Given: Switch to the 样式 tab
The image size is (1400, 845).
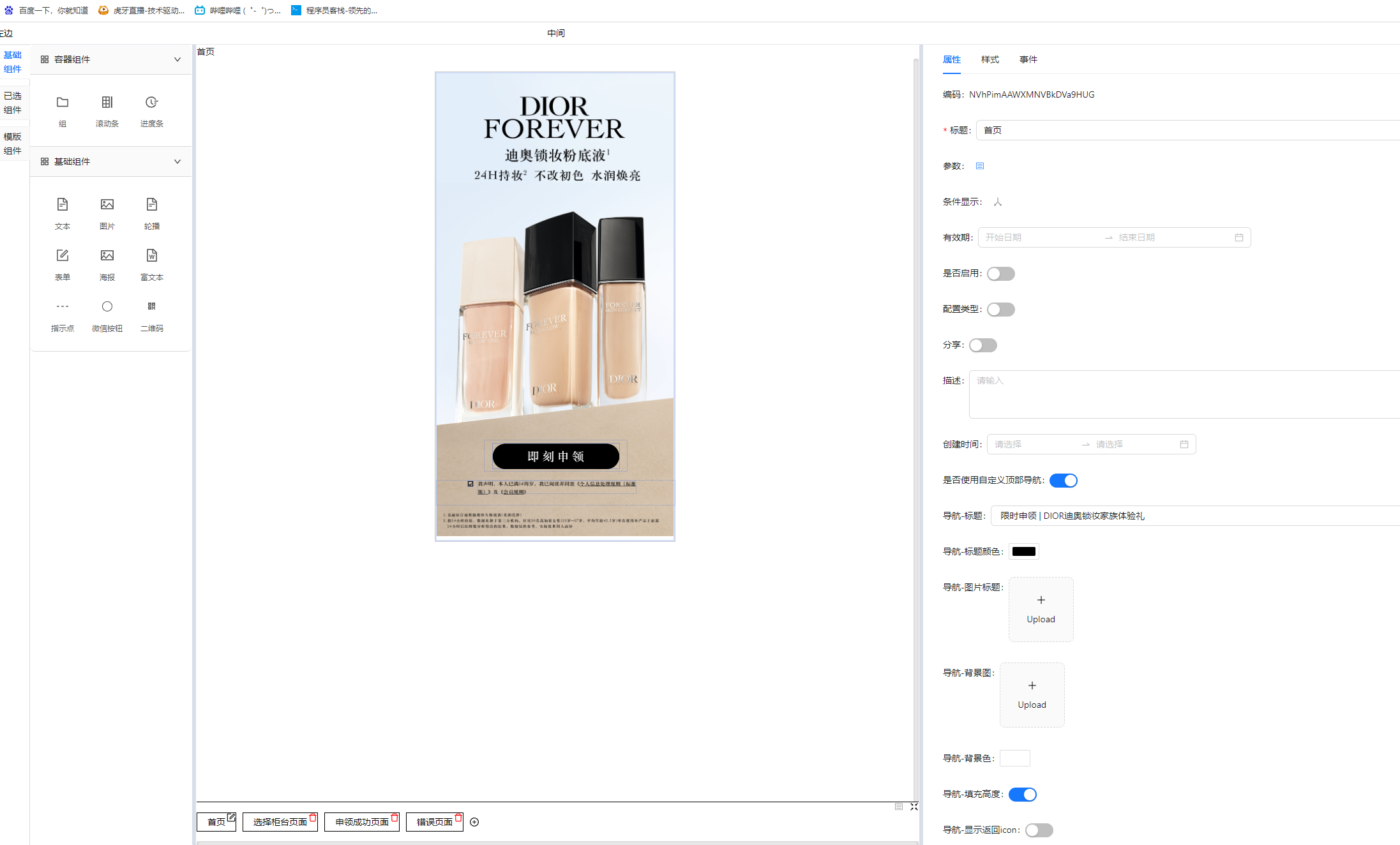Looking at the screenshot, I should 990,59.
